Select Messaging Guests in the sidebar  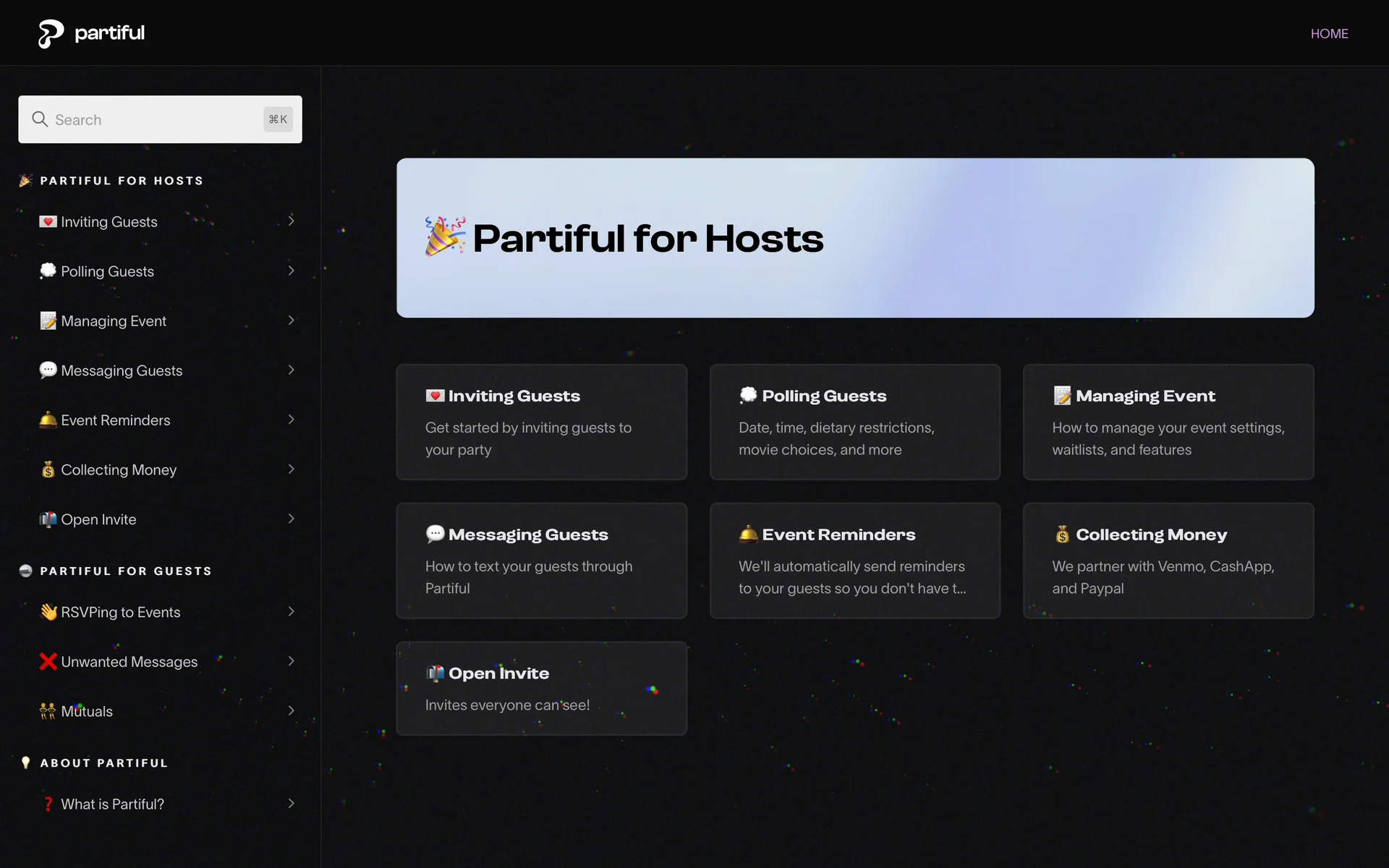[x=122, y=370]
